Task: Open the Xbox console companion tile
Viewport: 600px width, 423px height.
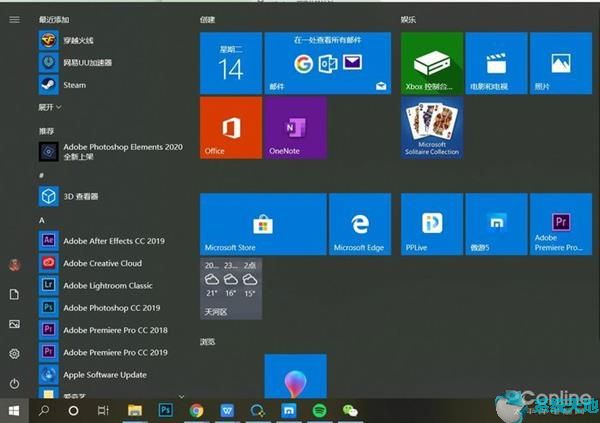Action: coord(432,63)
